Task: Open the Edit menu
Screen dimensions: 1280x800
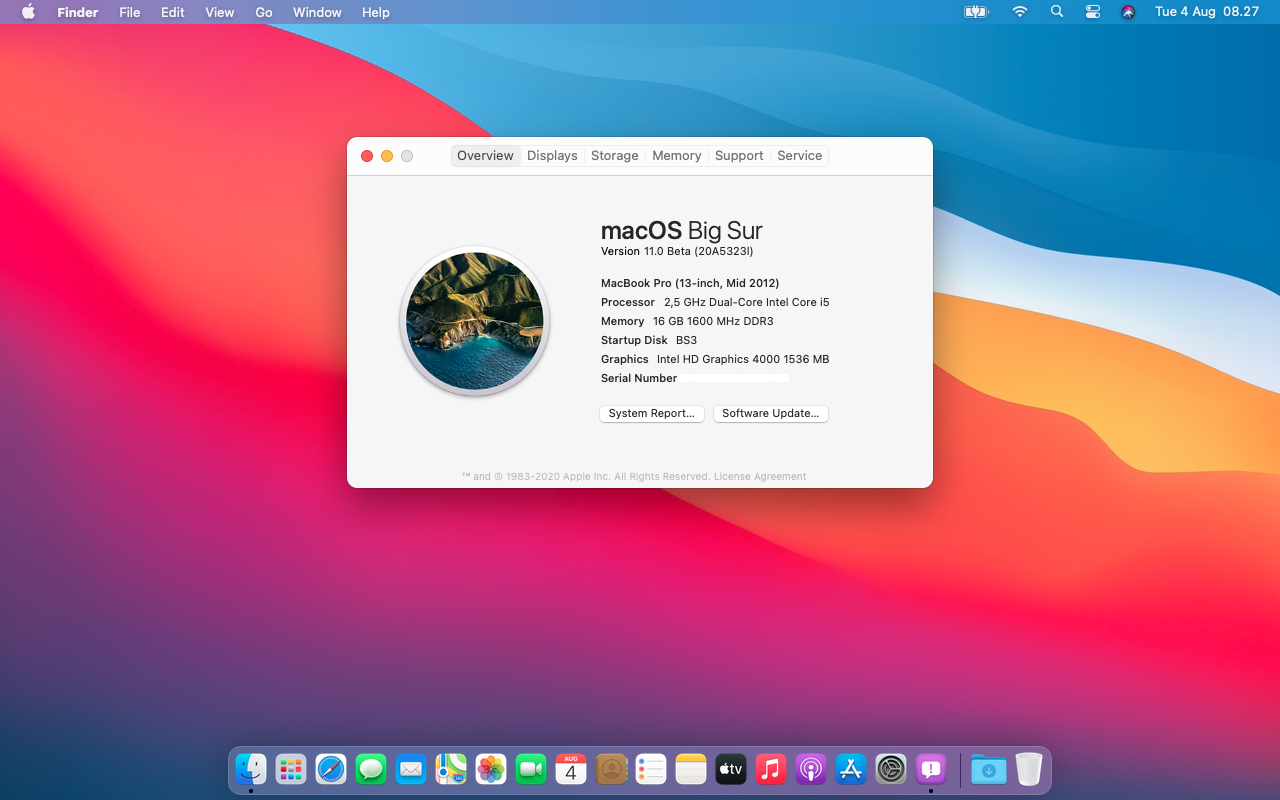Action: click(x=173, y=12)
